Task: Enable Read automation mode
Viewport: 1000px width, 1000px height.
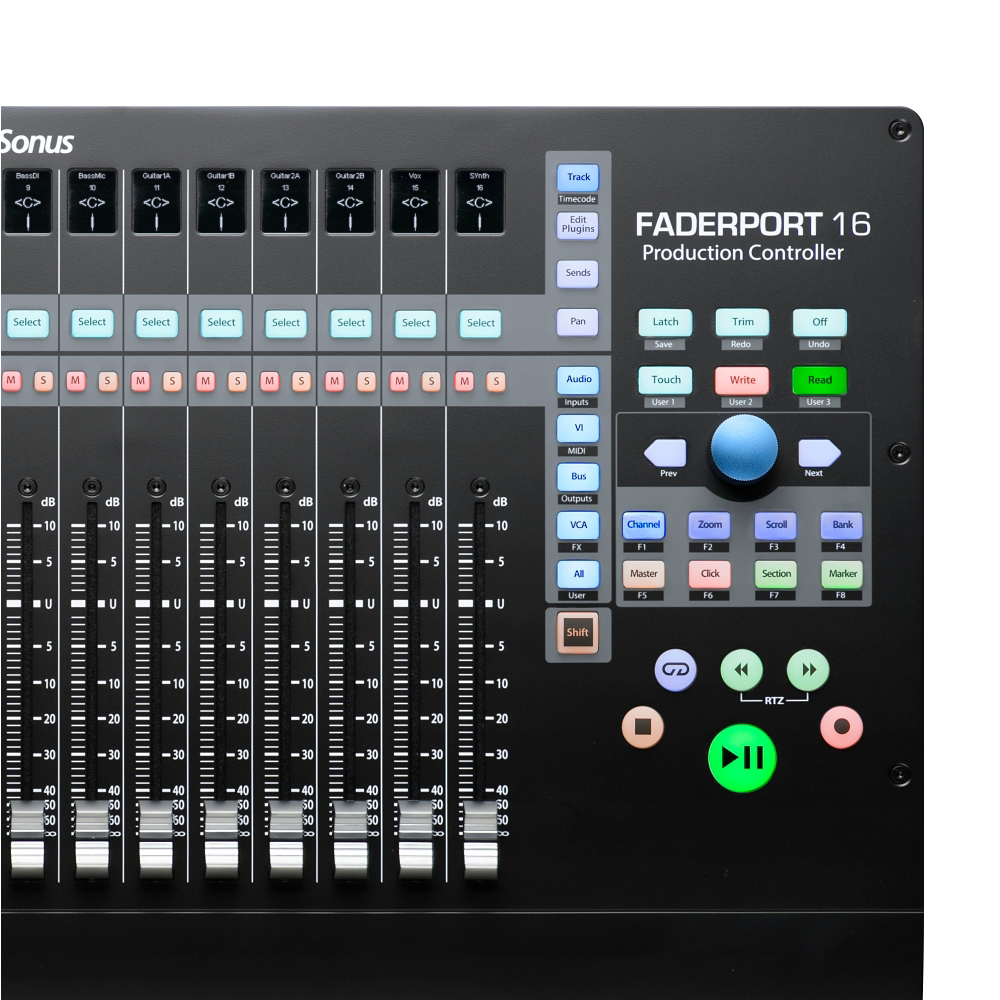Action: coord(819,380)
